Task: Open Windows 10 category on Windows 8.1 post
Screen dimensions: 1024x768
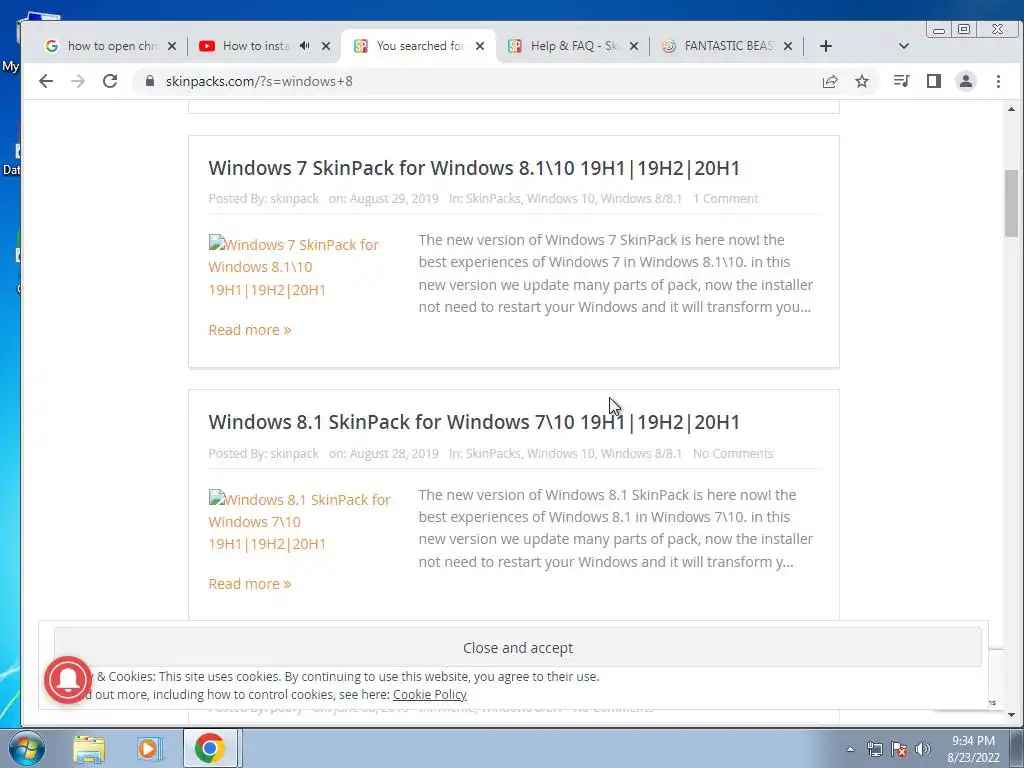Action: [561, 453]
